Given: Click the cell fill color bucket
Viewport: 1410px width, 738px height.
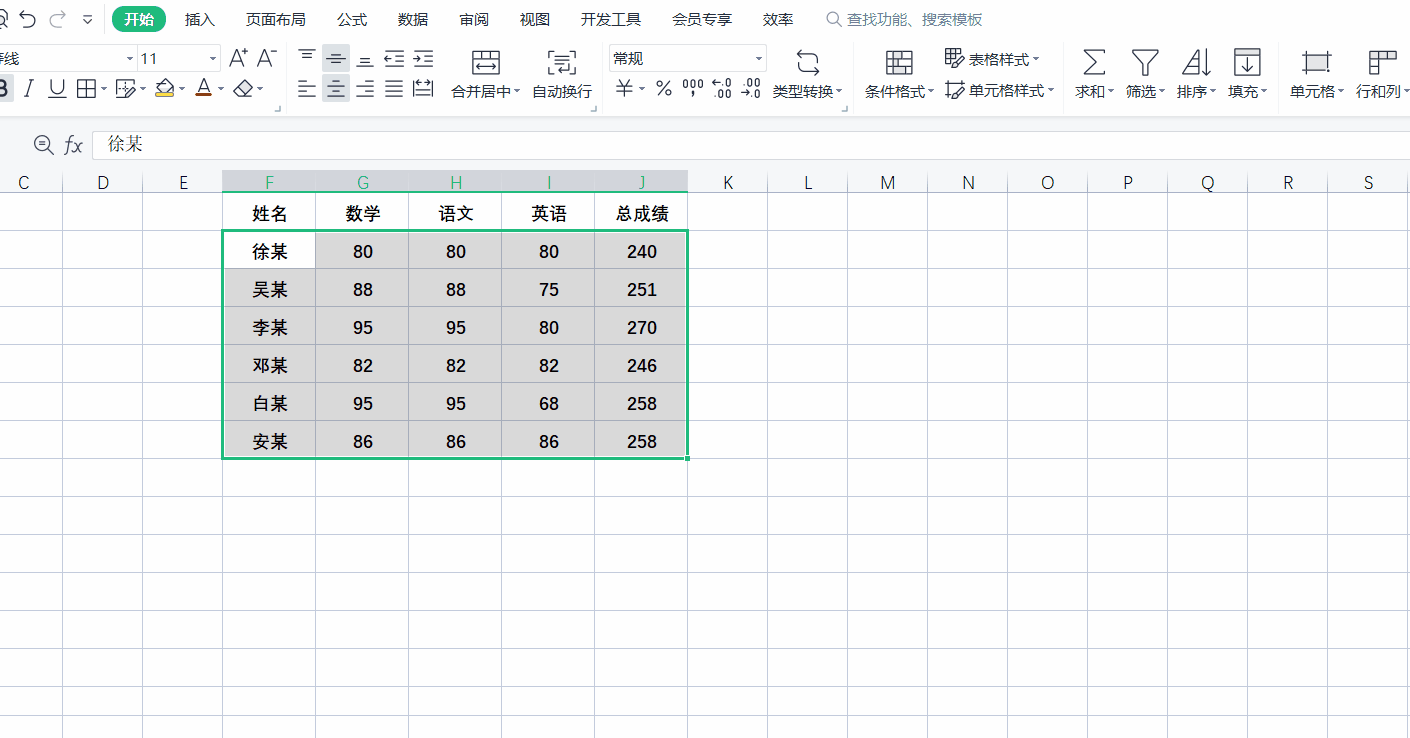Looking at the screenshot, I should pyautogui.click(x=165, y=89).
